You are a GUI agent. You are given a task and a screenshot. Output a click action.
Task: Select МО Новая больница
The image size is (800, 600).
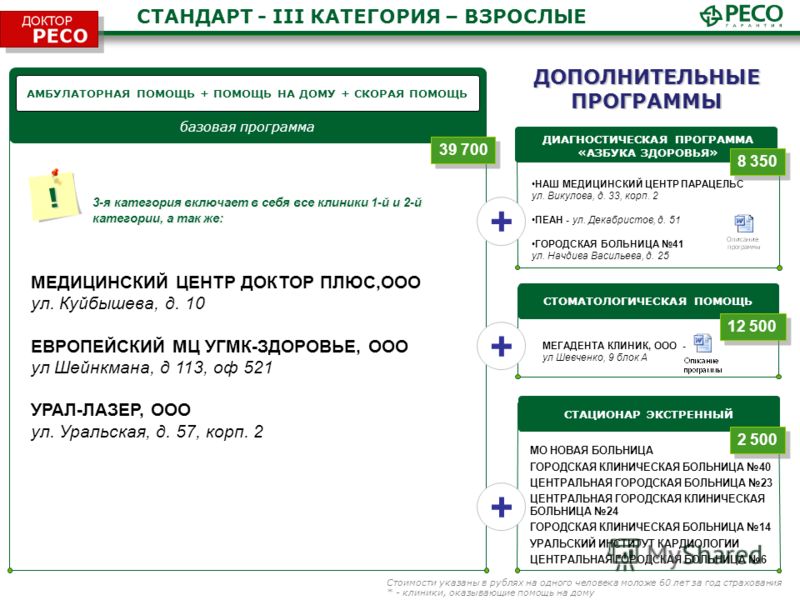coord(591,451)
